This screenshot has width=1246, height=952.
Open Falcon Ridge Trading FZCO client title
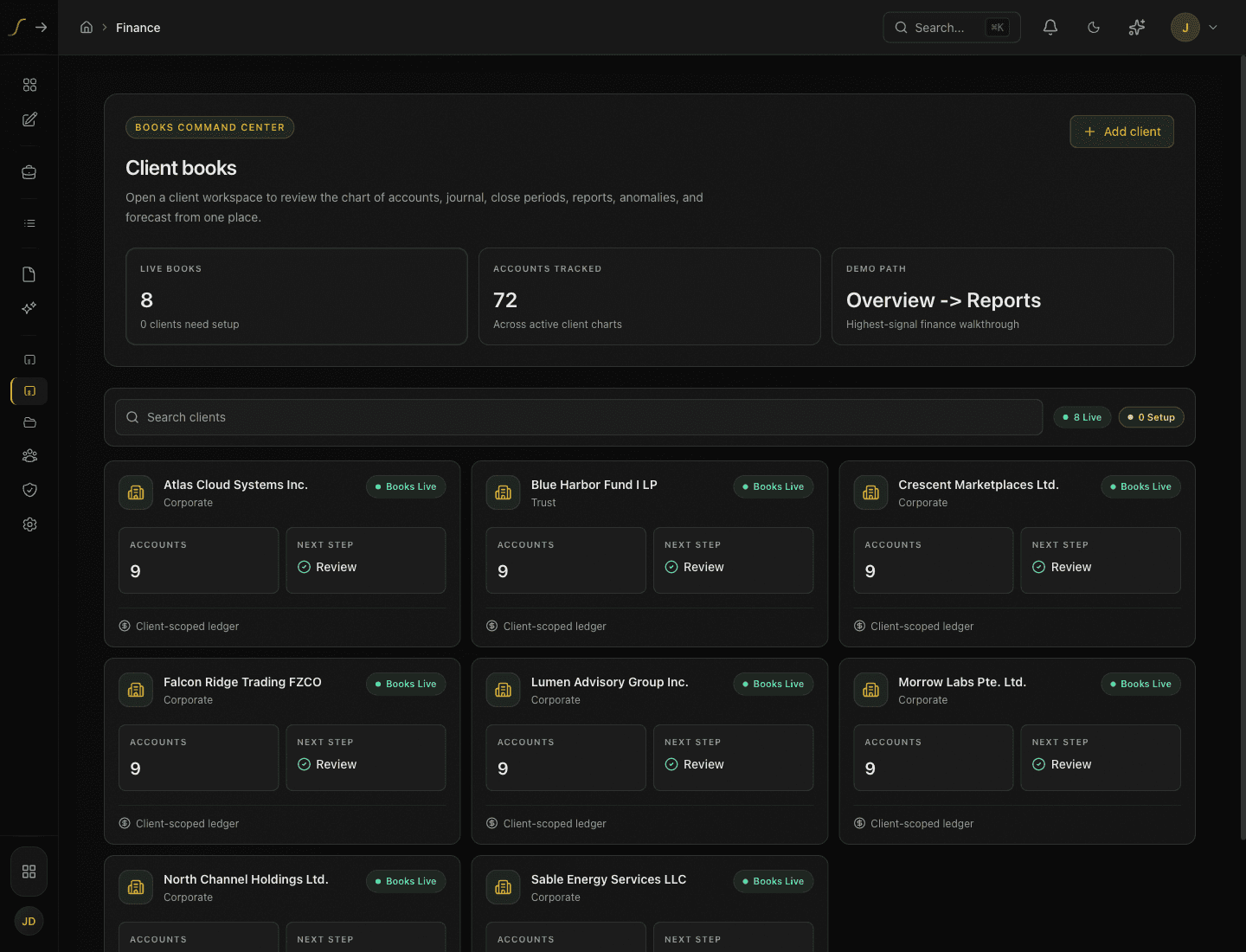tap(242, 682)
